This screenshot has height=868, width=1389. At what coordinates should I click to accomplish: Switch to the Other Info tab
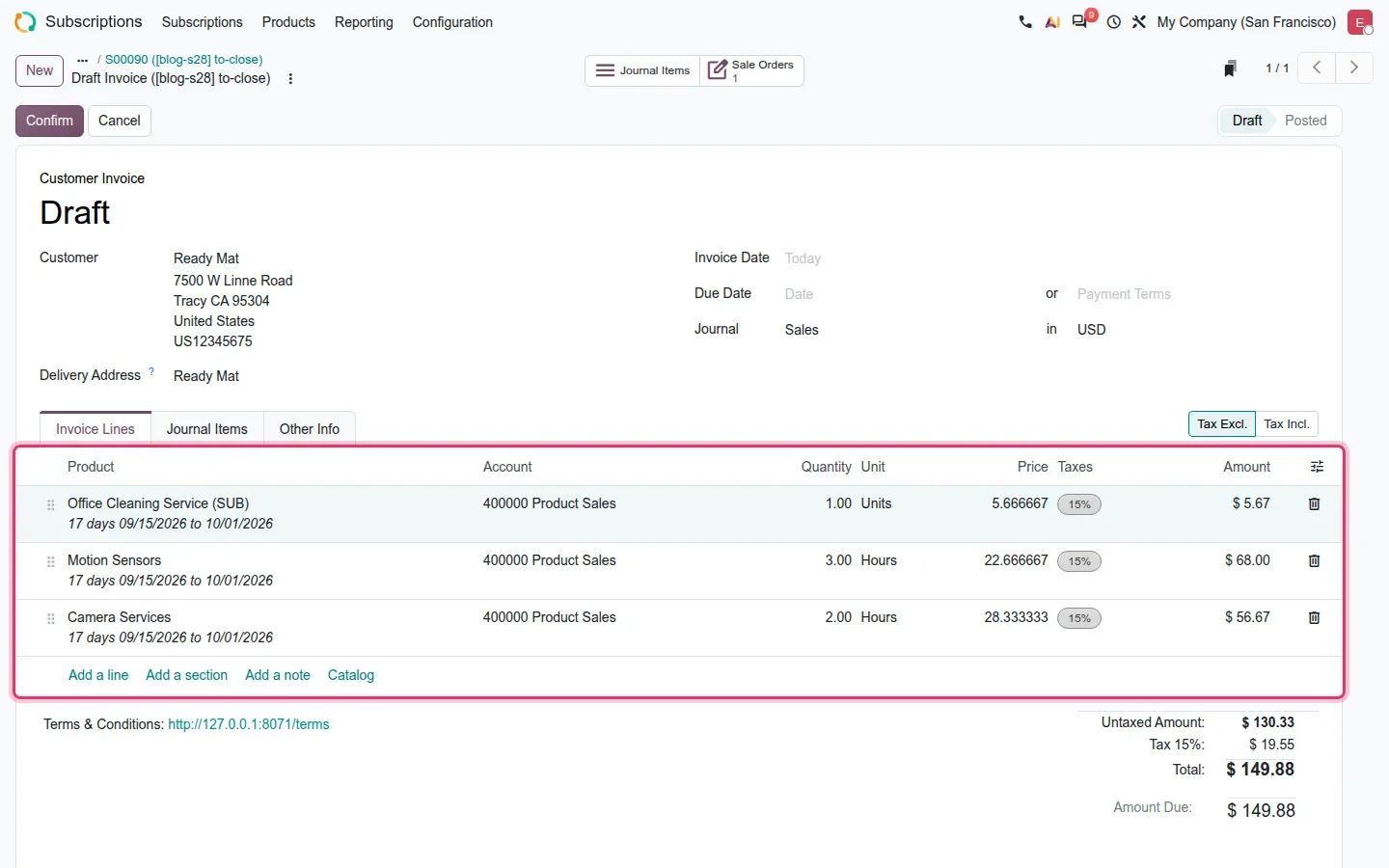(309, 429)
